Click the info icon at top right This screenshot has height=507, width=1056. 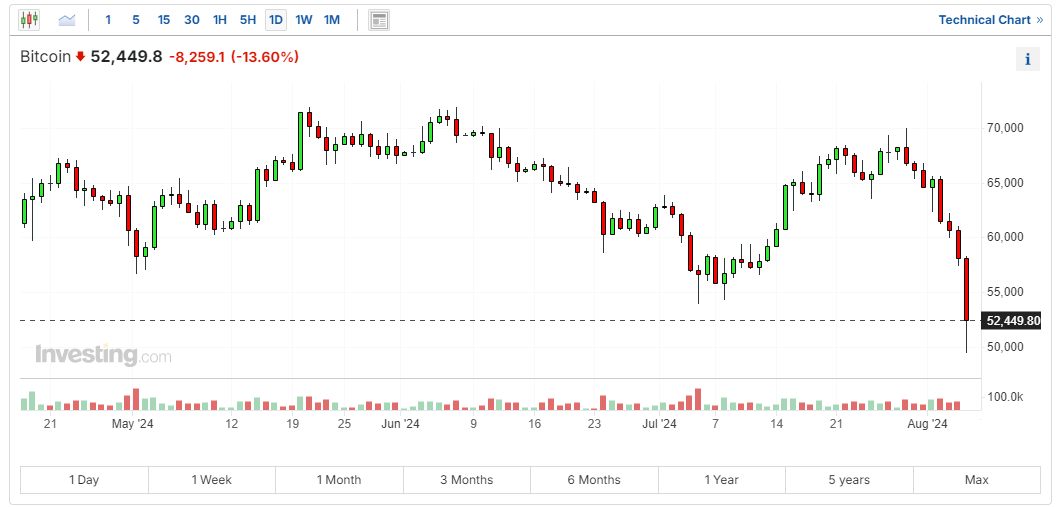[1027, 59]
